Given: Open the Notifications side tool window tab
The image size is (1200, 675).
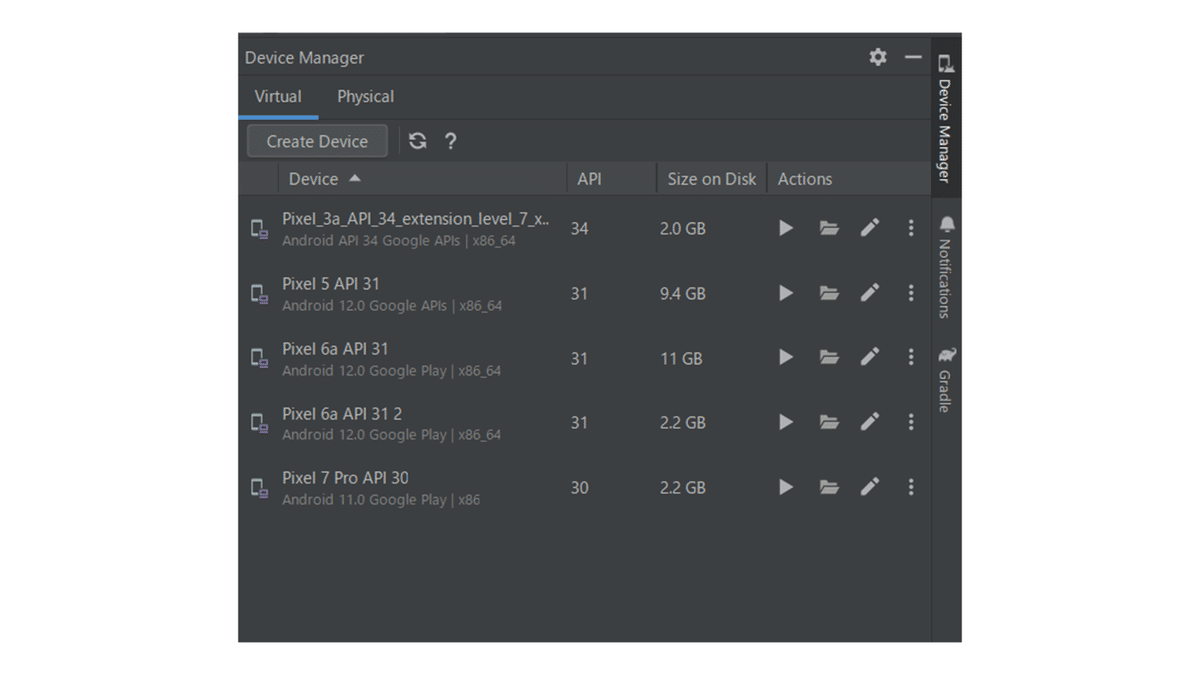Looking at the screenshot, I should tap(946, 266).
